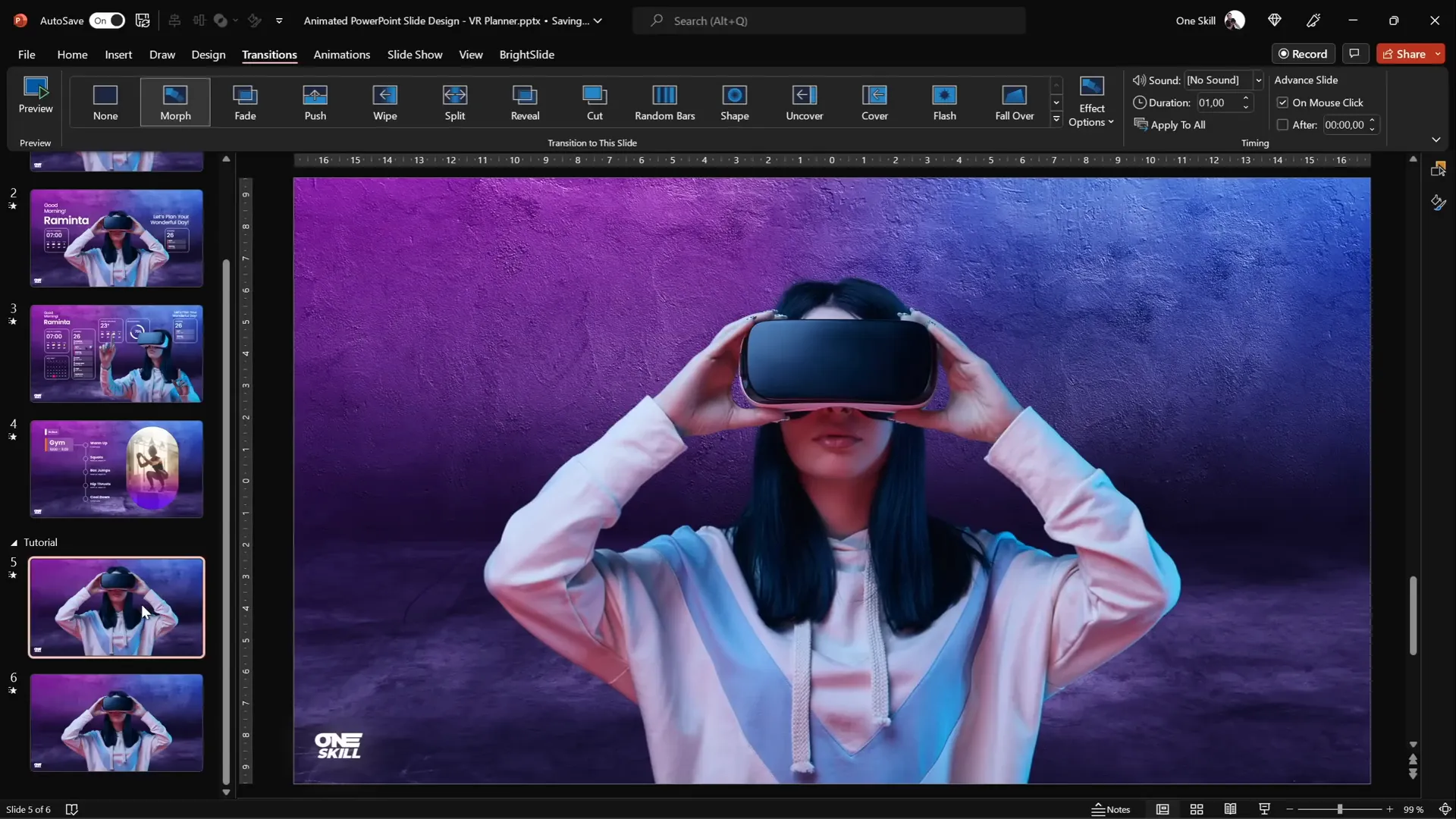Apply the Flash transition
The image size is (1456, 819).
click(x=944, y=102)
